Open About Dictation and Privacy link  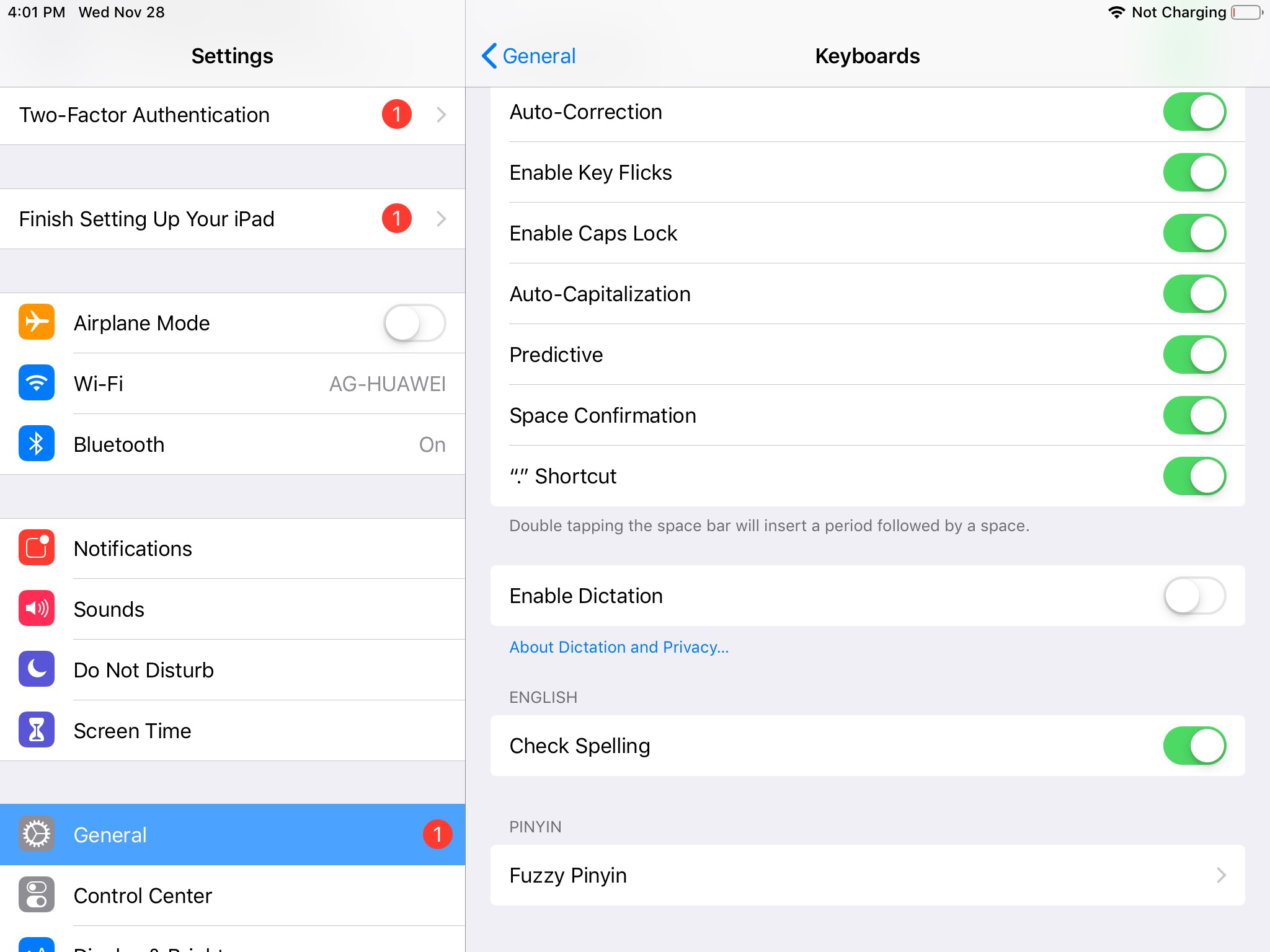[618, 646]
